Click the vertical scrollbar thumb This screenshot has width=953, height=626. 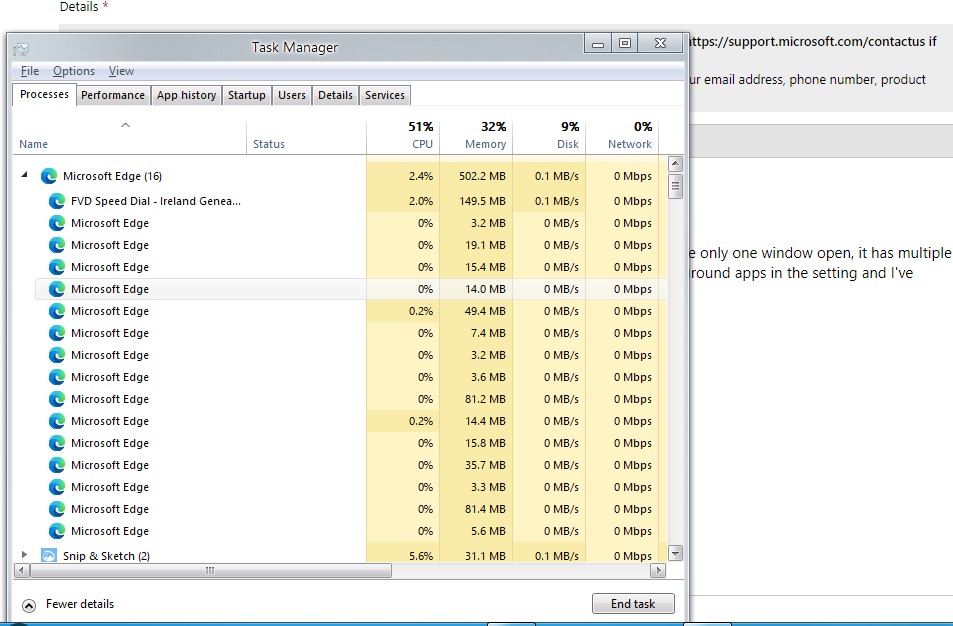click(675, 186)
